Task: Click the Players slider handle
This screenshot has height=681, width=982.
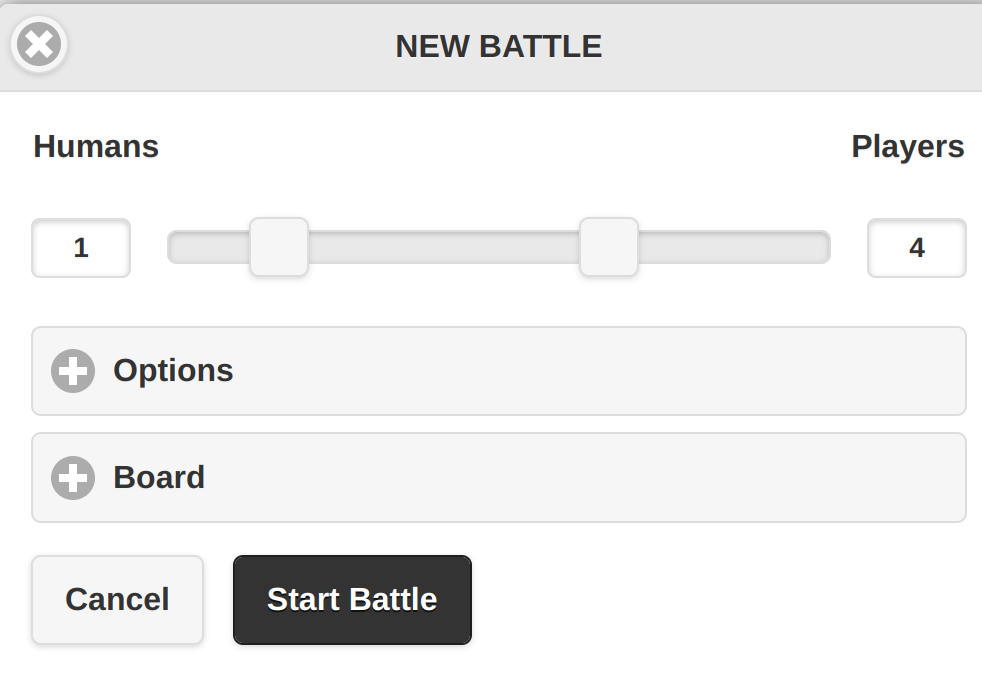Action: coord(609,247)
